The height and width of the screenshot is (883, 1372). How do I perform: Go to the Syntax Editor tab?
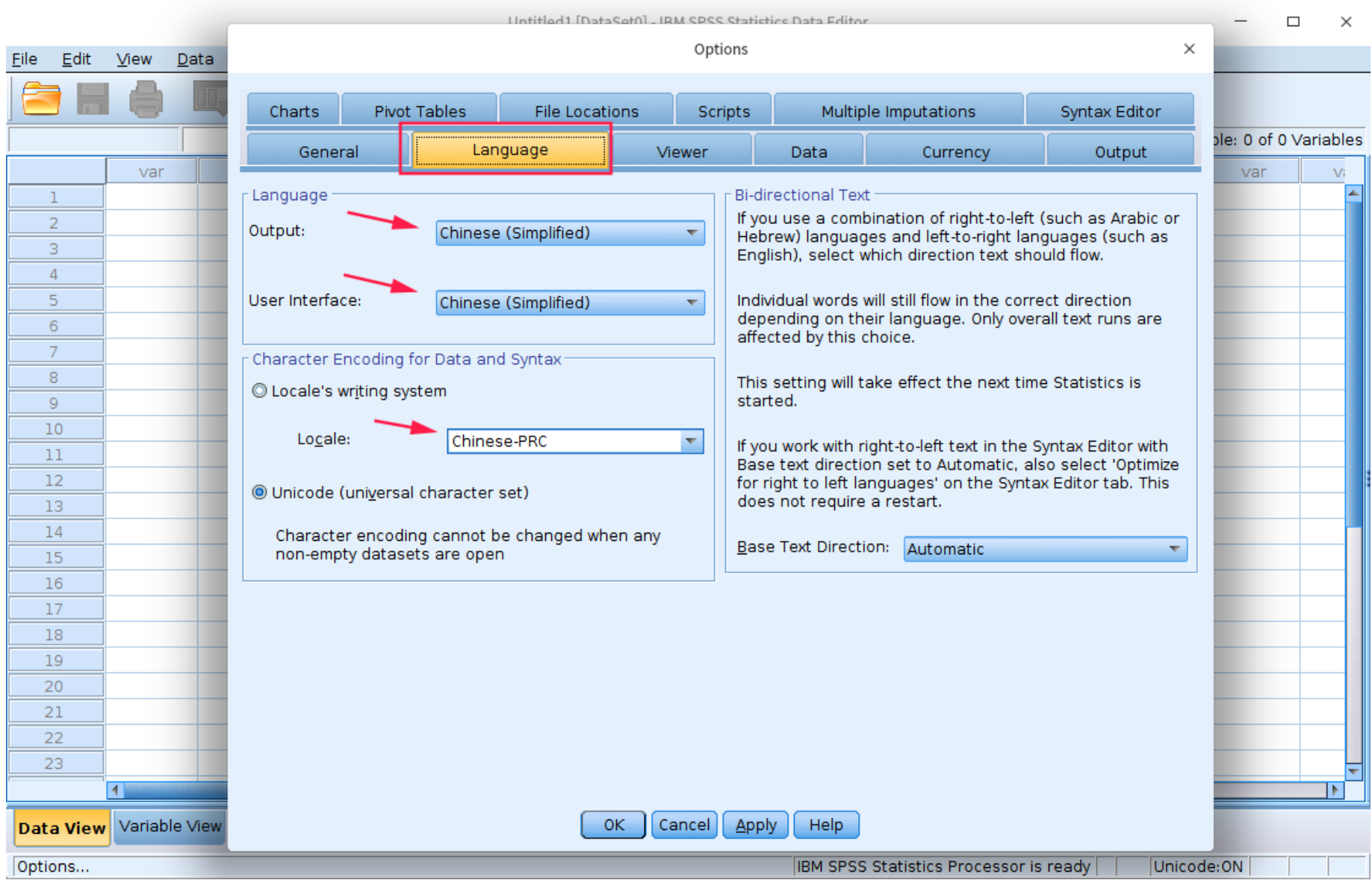(x=1110, y=111)
